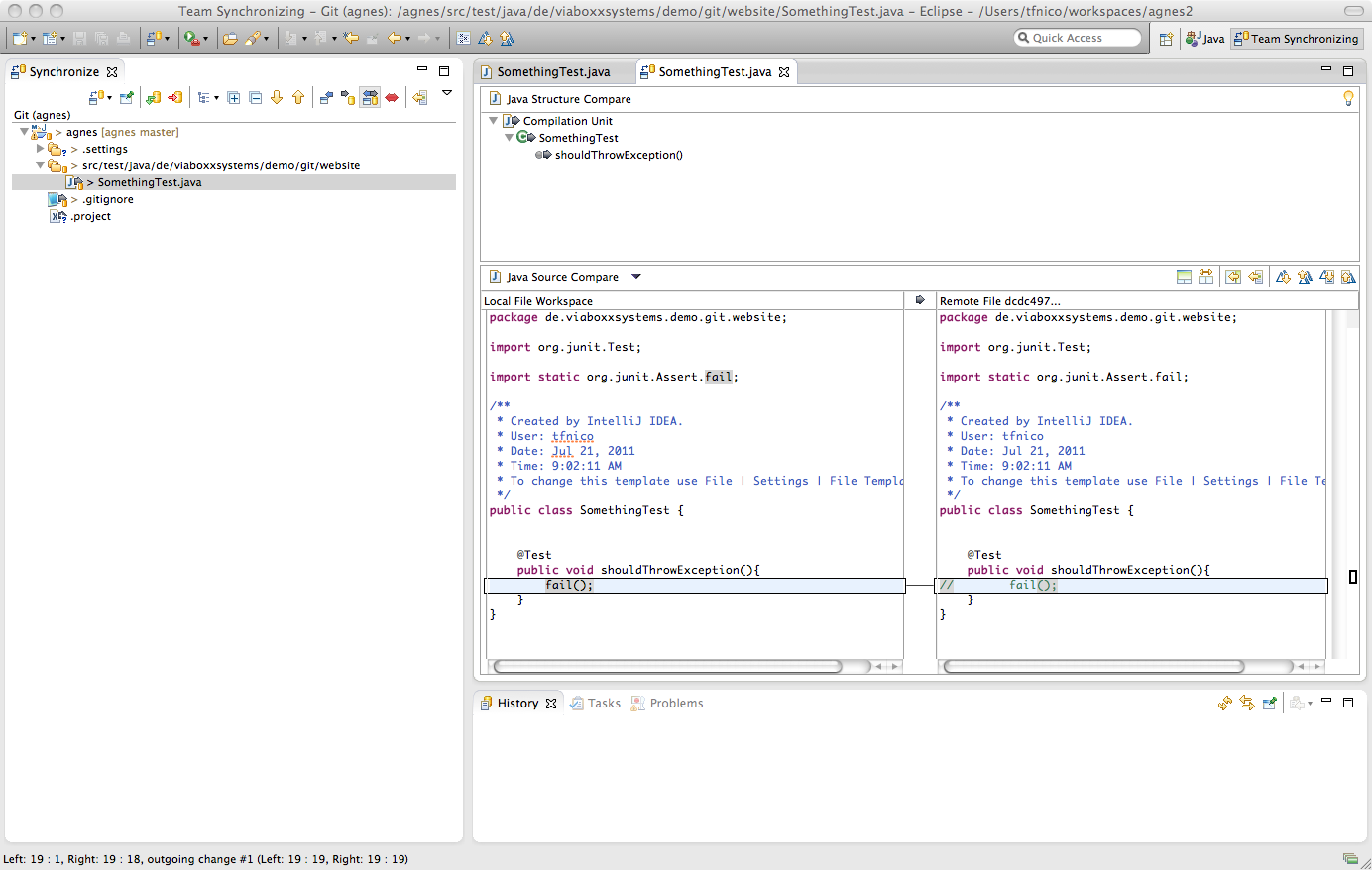Toggle ancestor pane in compare toolbar

1184,277
